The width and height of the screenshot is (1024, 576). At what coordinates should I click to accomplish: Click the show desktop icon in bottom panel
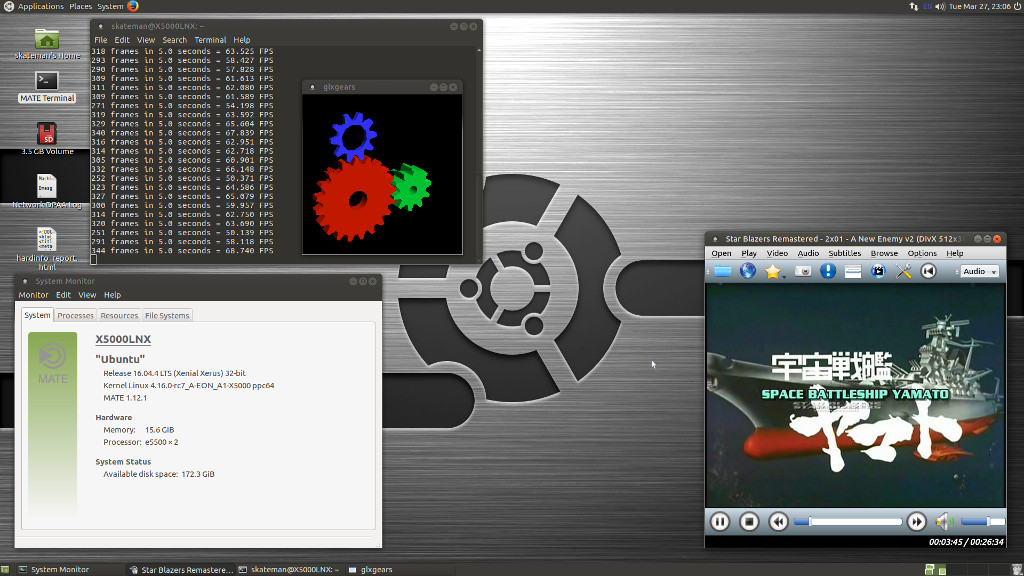pyautogui.click(x=5, y=569)
